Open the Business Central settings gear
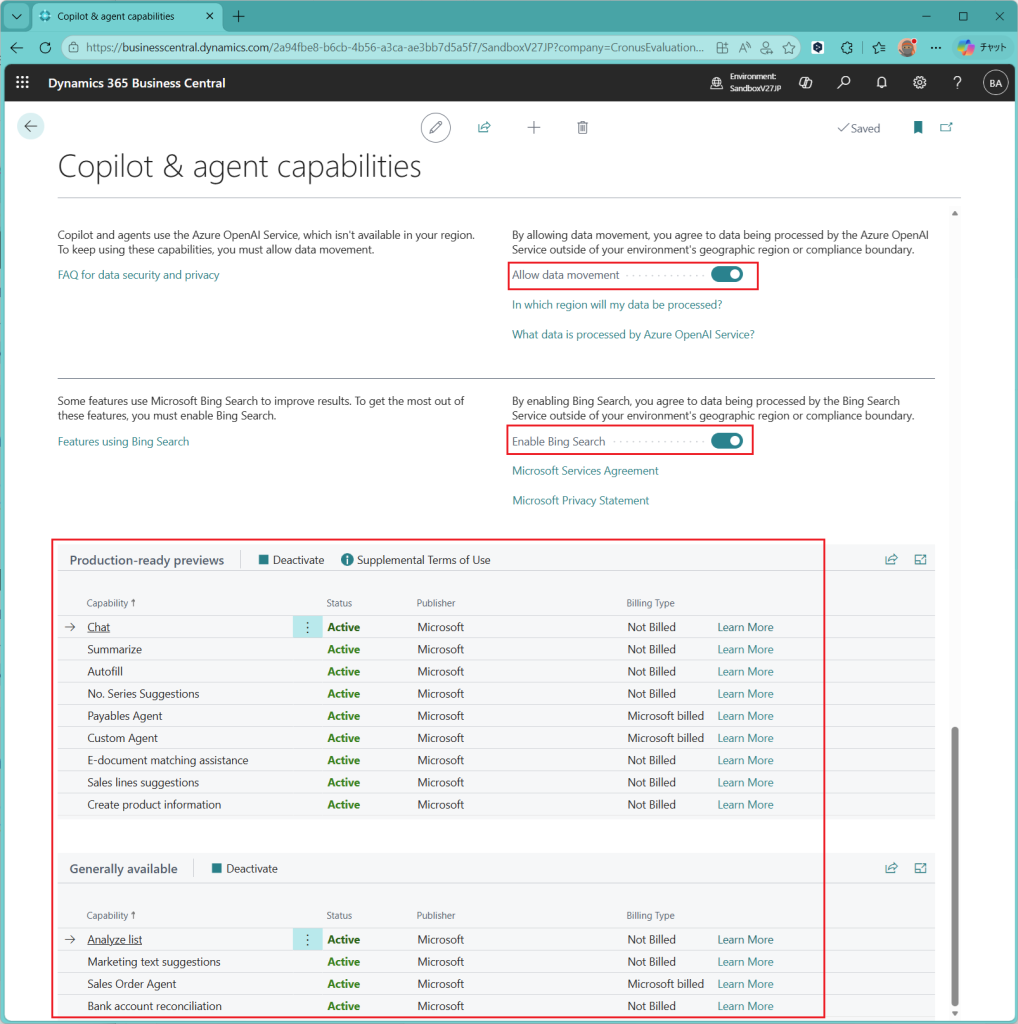Viewport: 1018px width, 1024px height. (919, 83)
